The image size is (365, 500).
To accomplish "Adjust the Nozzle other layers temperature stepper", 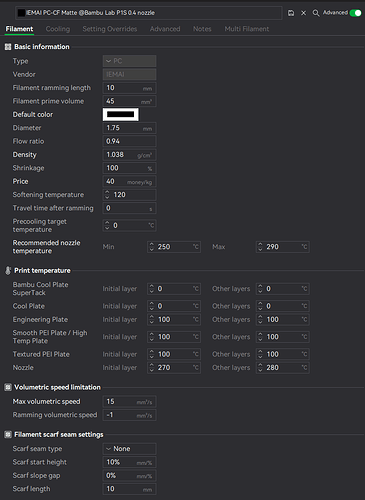I will (x=260, y=368).
